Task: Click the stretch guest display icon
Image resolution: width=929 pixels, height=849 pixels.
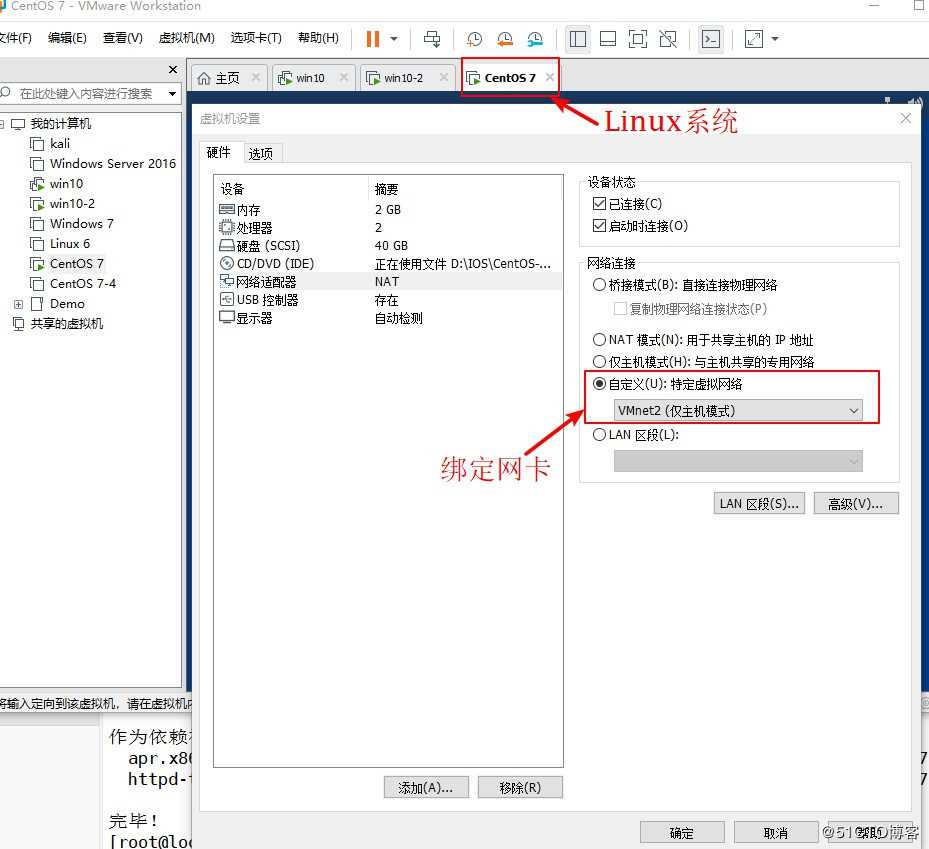Action: coord(754,39)
